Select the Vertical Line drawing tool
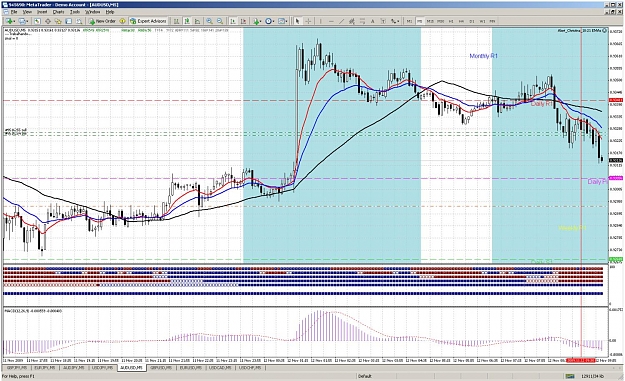This screenshot has width=625, height=381. (320, 21)
